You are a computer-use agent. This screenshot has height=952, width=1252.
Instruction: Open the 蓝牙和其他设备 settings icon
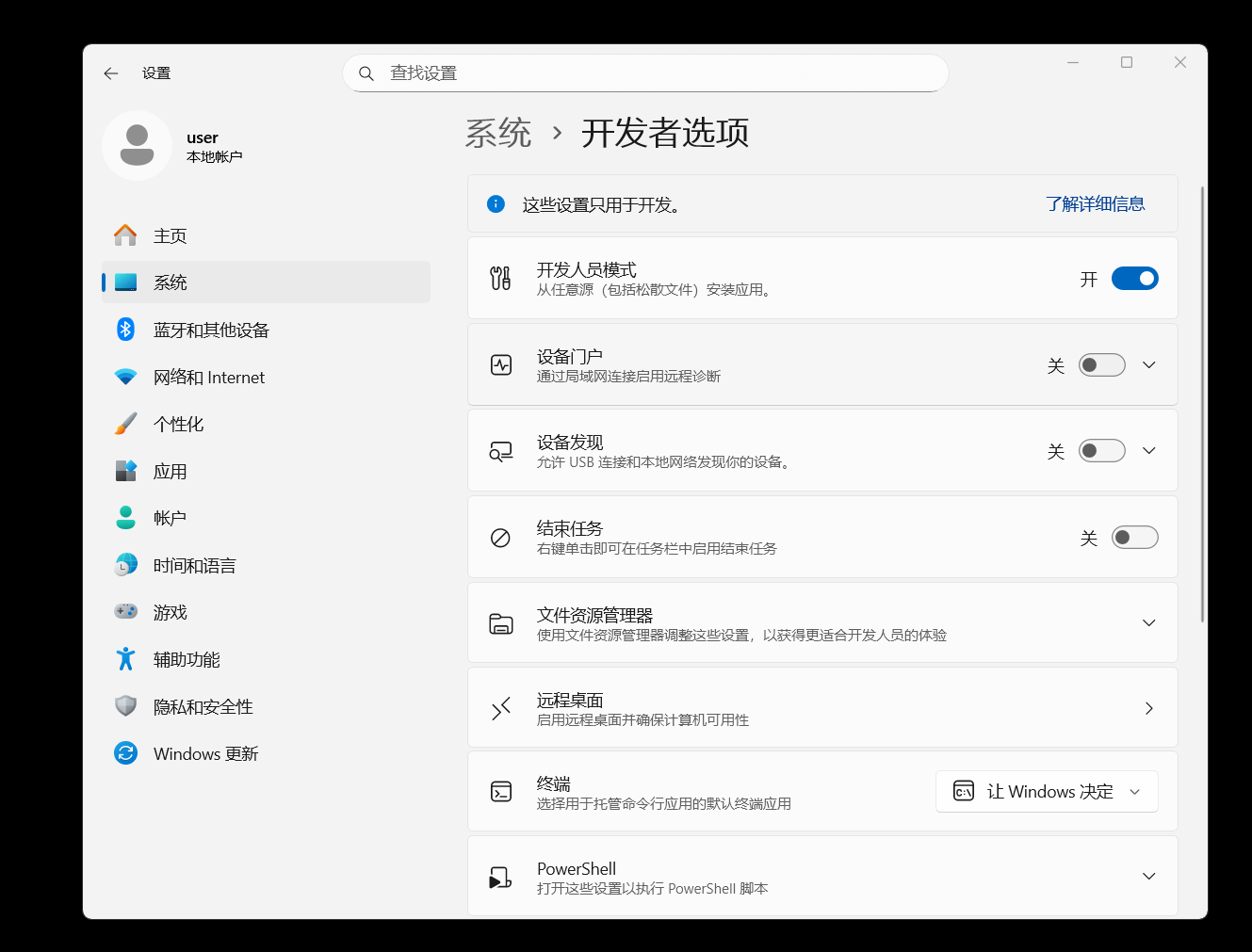(125, 329)
